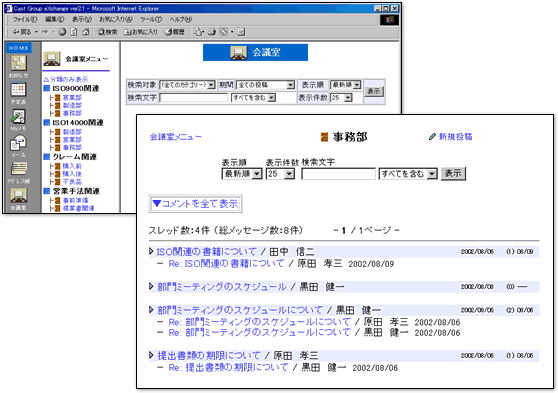Select 製造部 under ISO9000関連
The width and height of the screenshot is (558, 393).
click(72, 105)
